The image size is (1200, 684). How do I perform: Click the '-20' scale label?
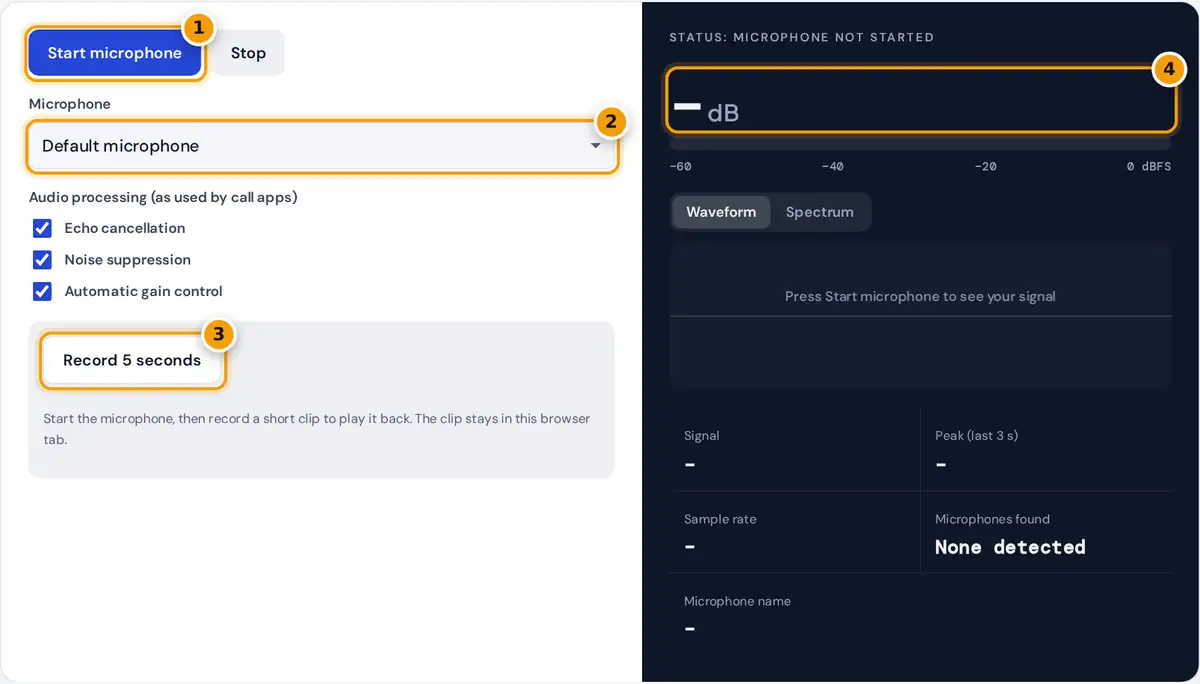pyautogui.click(x=985, y=166)
